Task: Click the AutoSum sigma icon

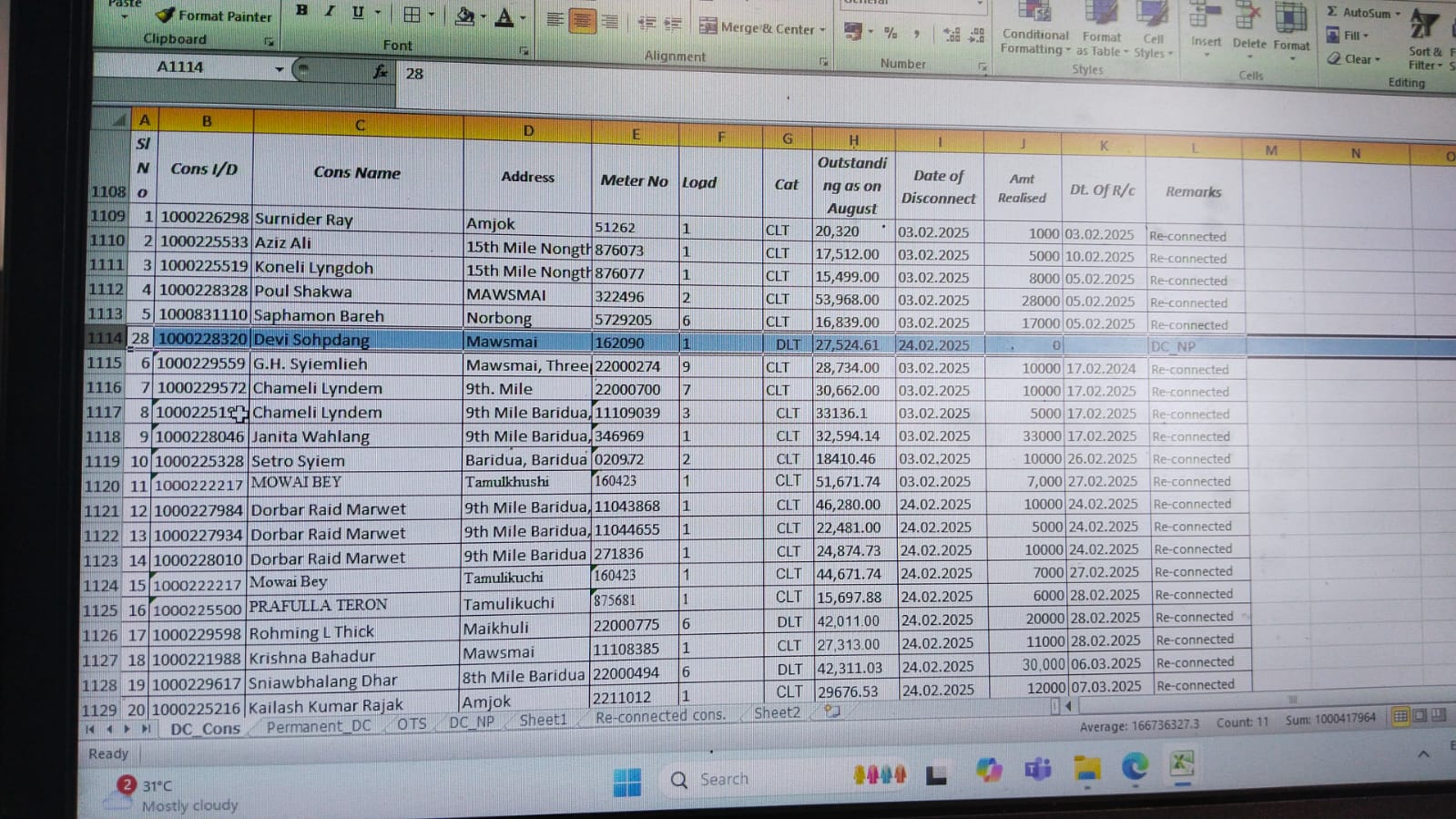Action: coord(1332,12)
